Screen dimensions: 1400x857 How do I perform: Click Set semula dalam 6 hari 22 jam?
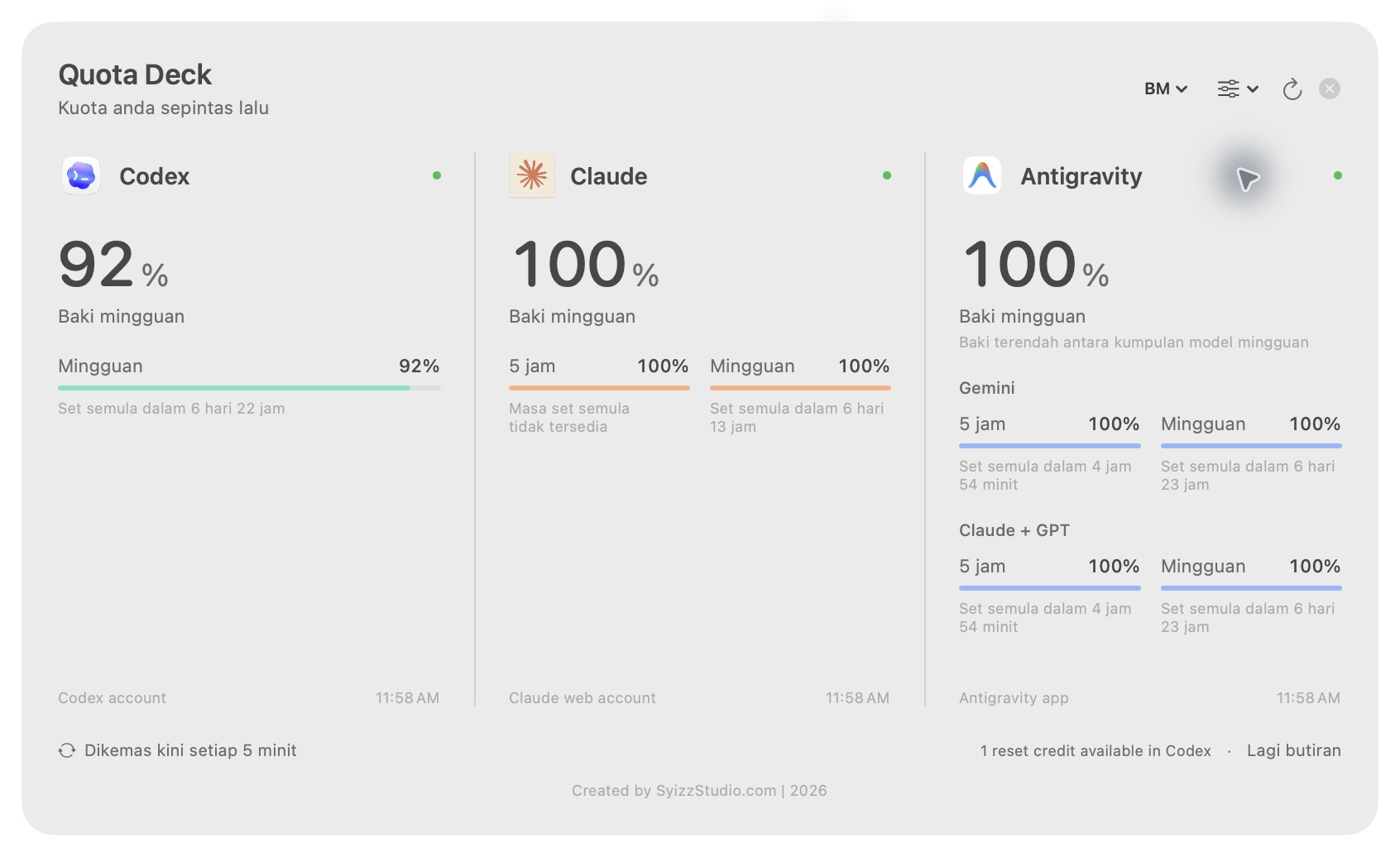click(171, 408)
